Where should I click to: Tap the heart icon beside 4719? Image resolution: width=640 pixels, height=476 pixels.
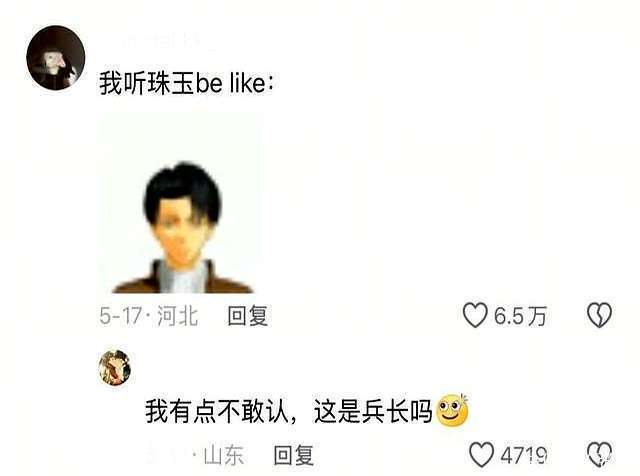(x=482, y=454)
